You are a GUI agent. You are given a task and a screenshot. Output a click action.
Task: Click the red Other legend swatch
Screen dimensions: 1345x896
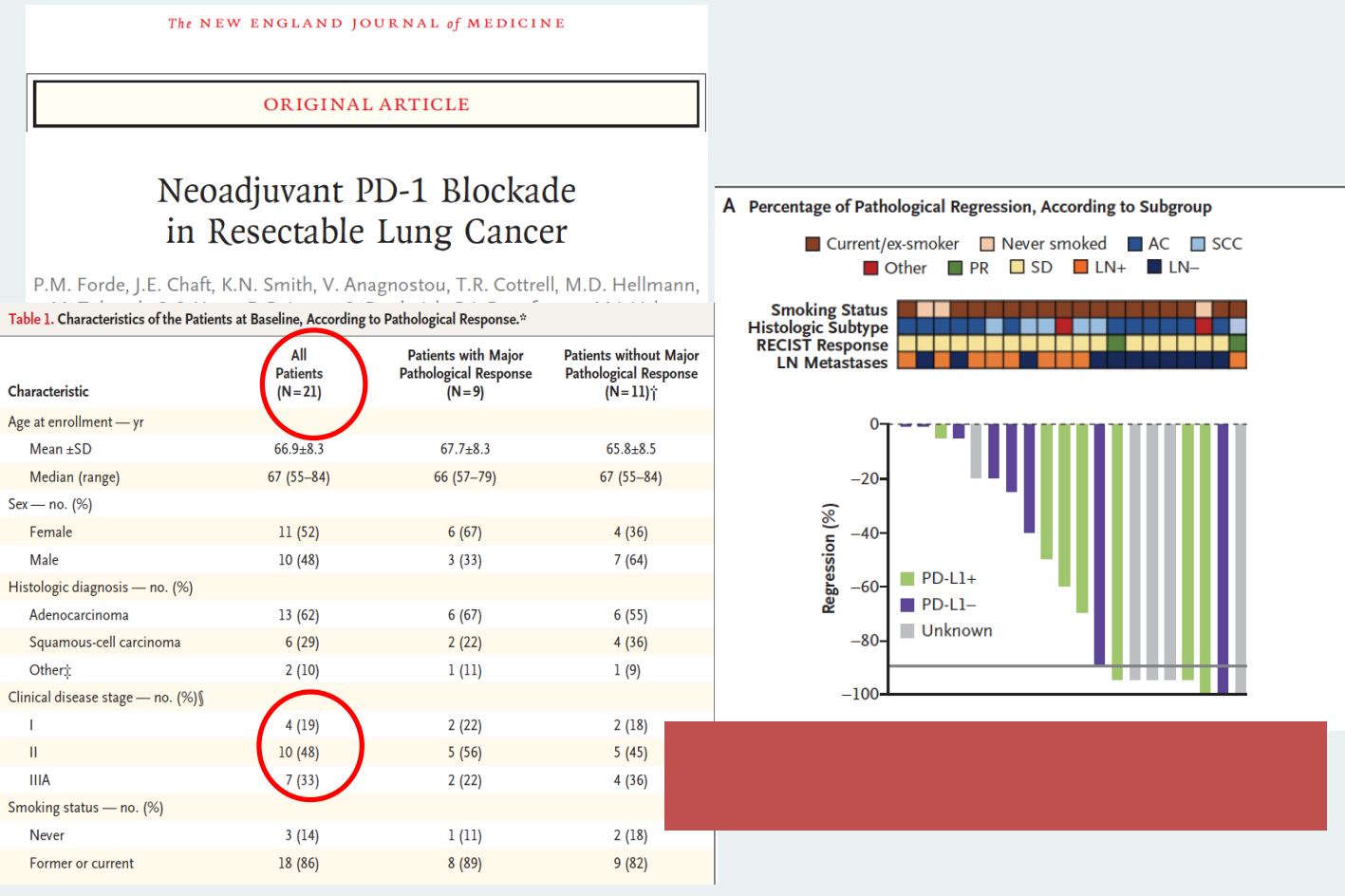coord(870,268)
